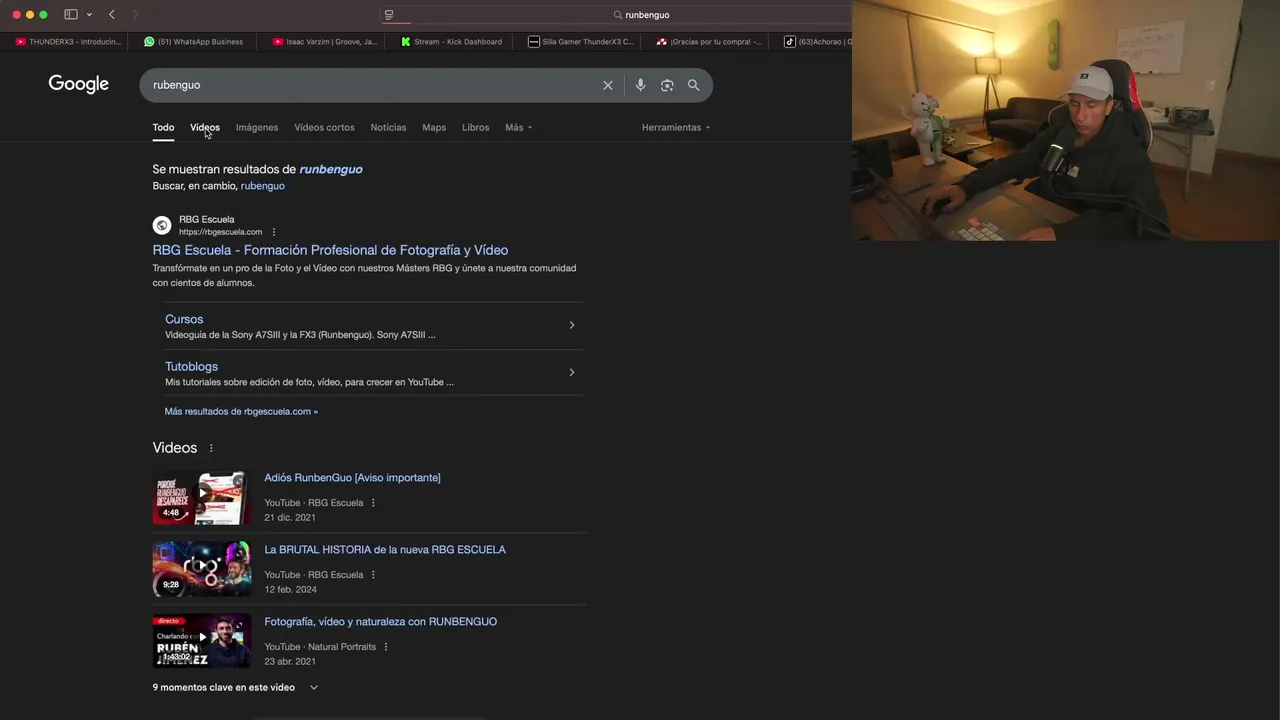Screen dimensions: 1280x720
Task: Expand the Cursos row chevron
Action: pyautogui.click(x=571, y=325)
